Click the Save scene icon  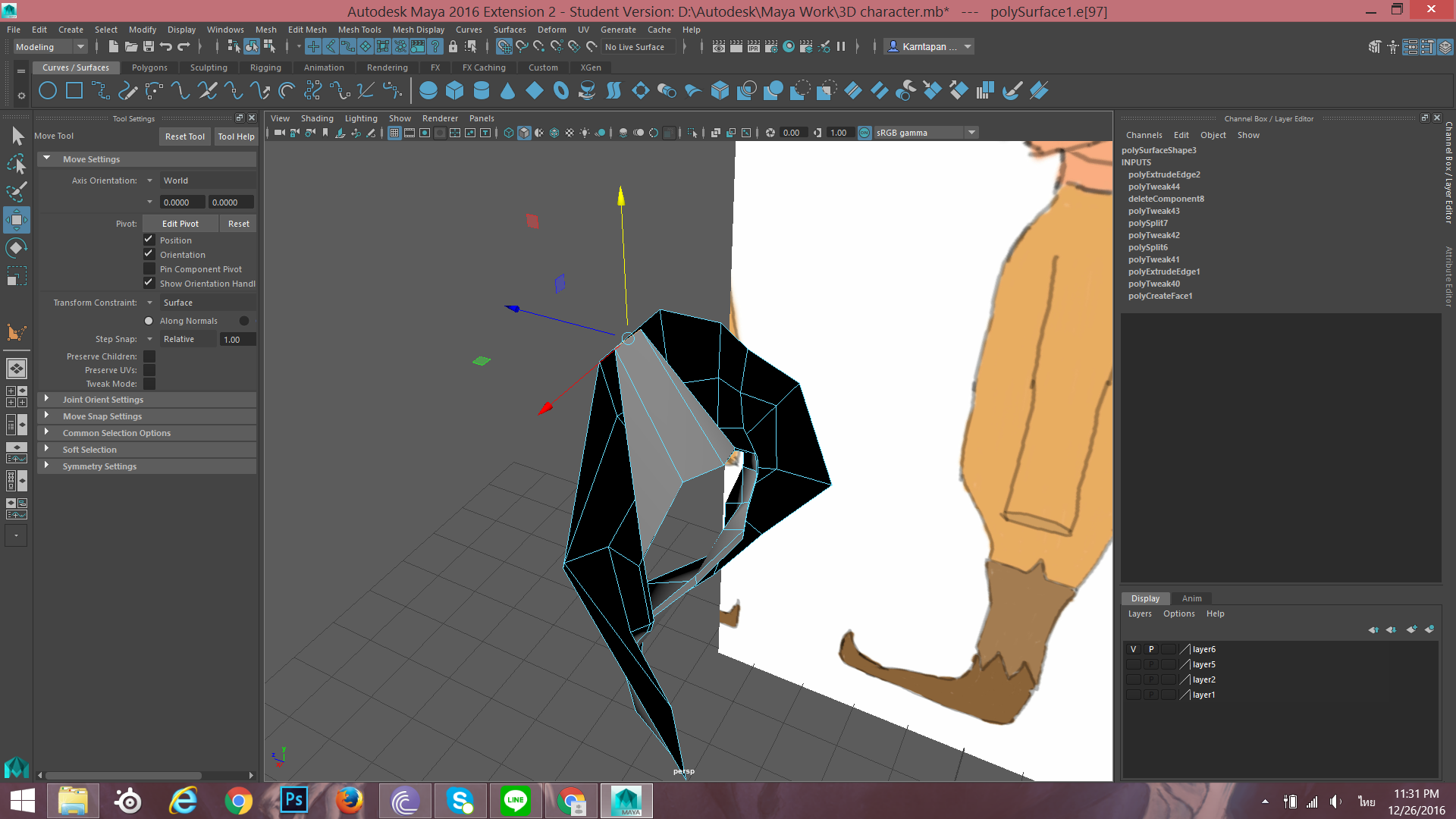click(149, 47)
